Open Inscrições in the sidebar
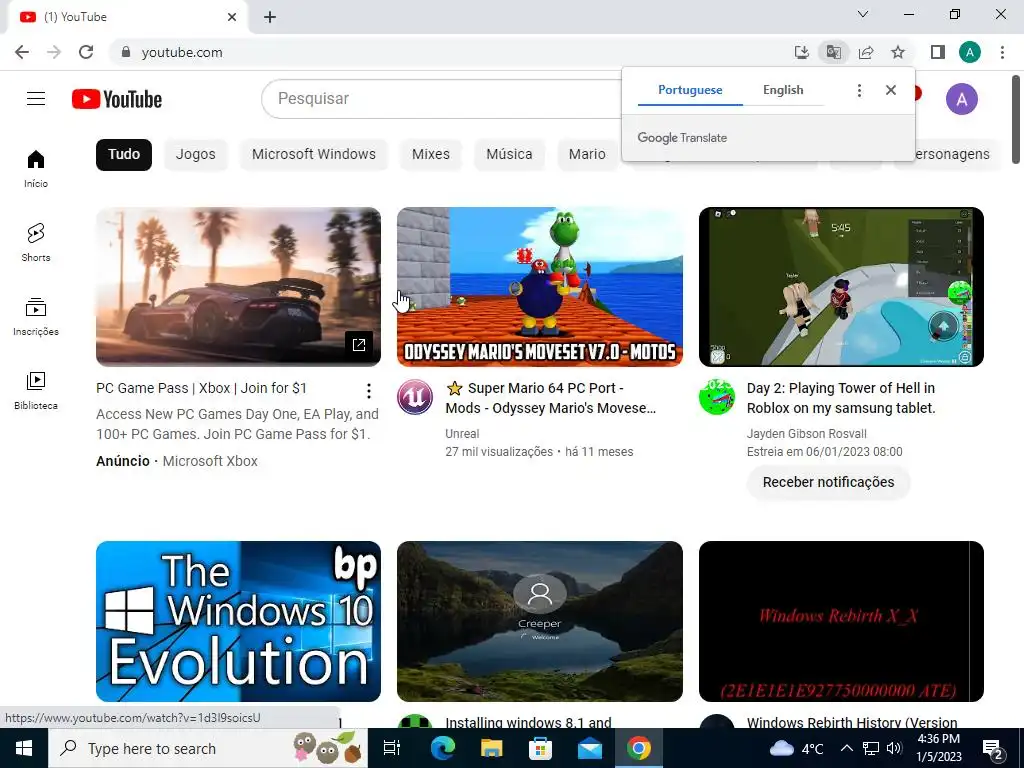Viewport: 1024px width, 768px height. click(36, 317)
